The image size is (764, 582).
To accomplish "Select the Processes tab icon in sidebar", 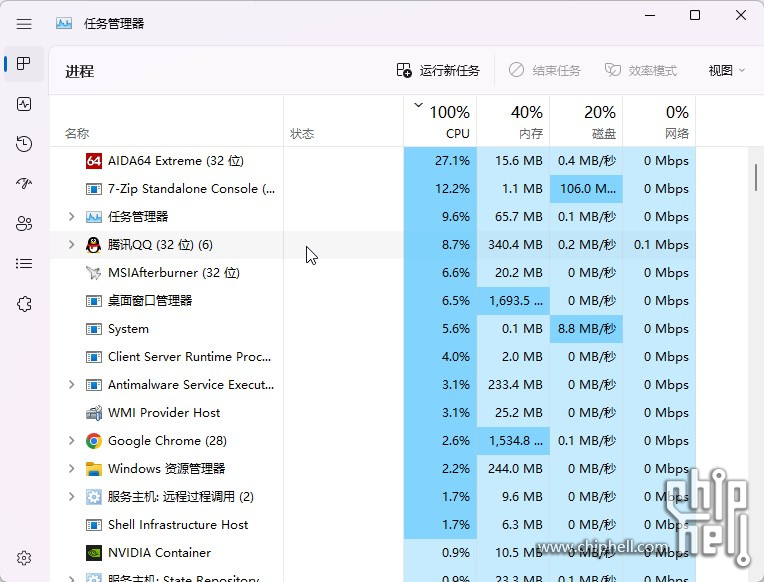I will [23, 63].
